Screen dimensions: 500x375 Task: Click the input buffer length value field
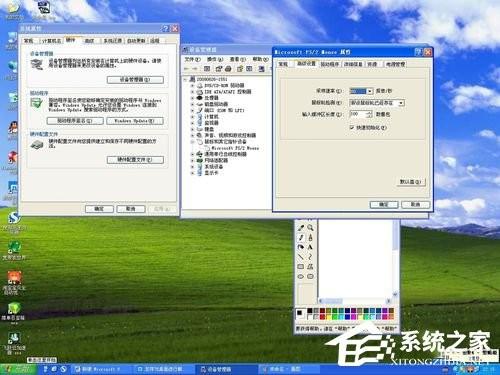pyautogui.click(x=358, y=114)
